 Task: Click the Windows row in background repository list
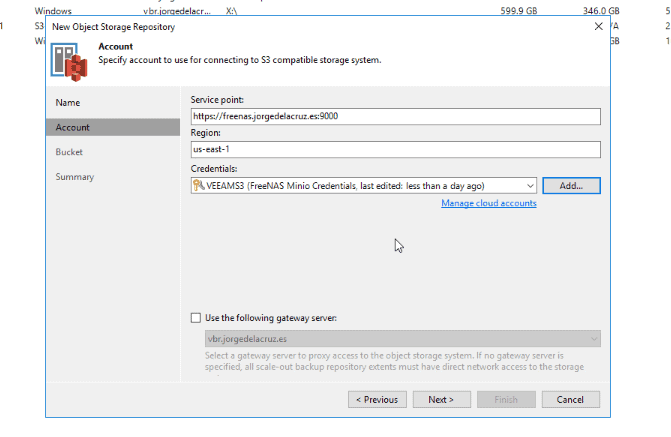(53, 11)
